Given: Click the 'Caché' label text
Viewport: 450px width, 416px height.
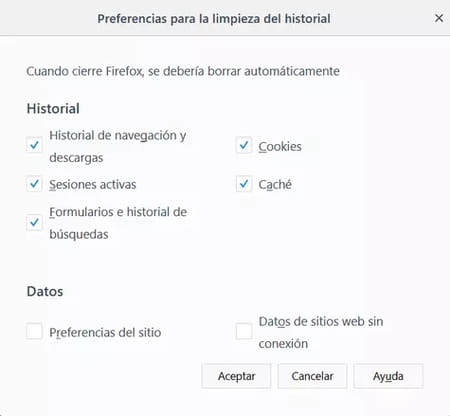Looking at the screenshot, I should point(275,184).
